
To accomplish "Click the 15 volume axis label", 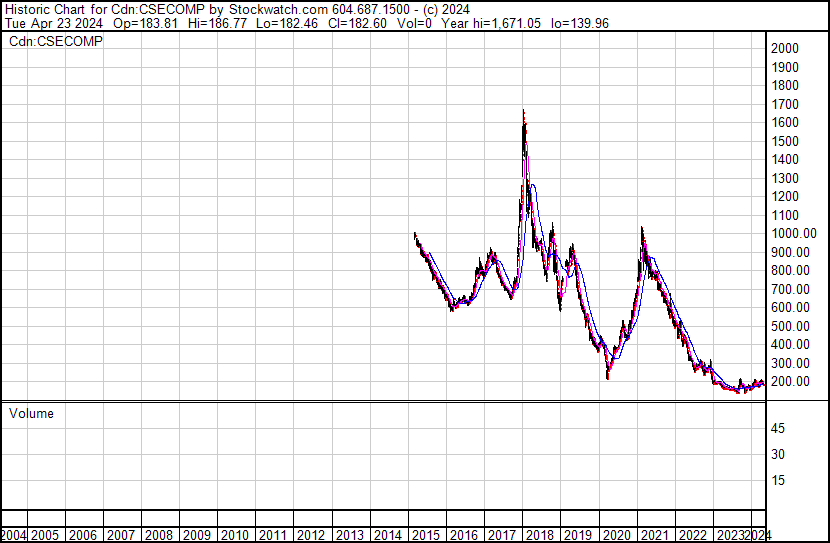I will 777,480.
